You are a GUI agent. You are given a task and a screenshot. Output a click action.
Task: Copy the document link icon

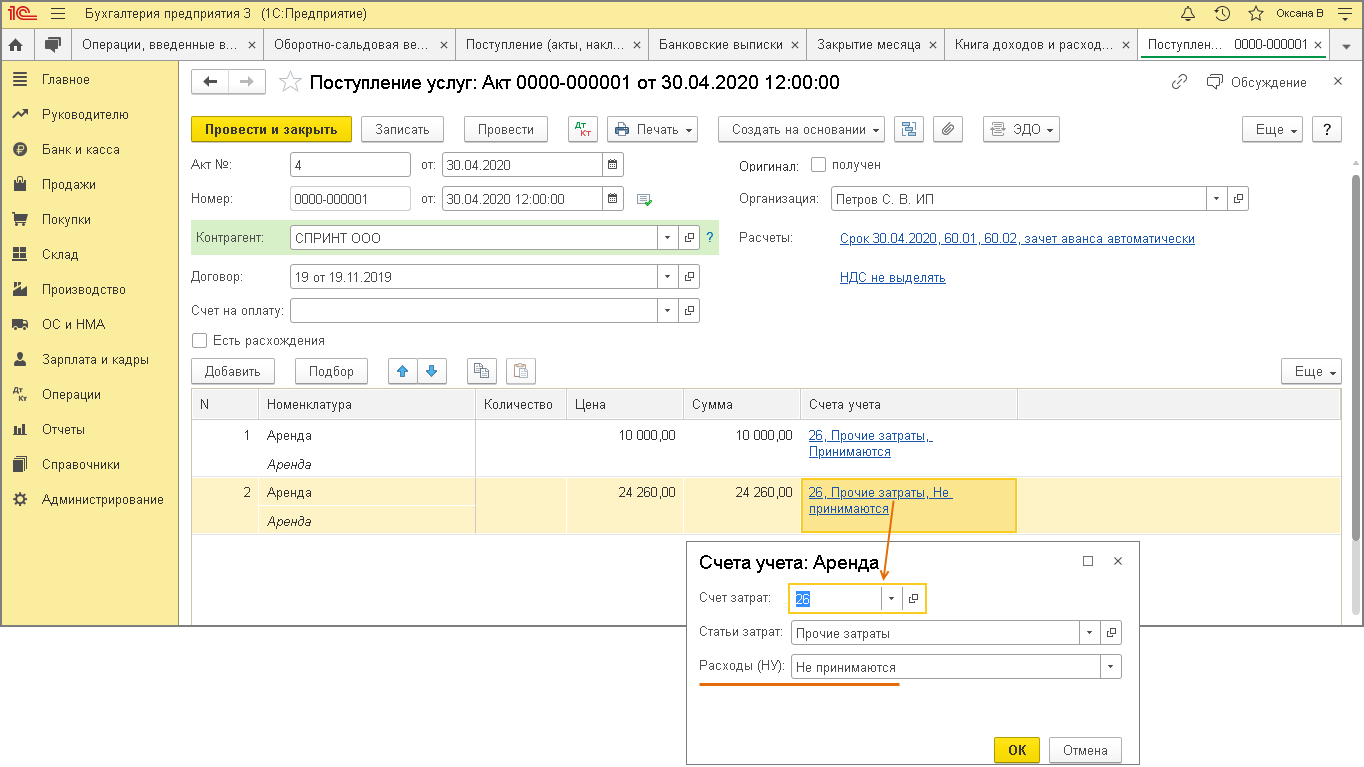tap(1179, 82)
